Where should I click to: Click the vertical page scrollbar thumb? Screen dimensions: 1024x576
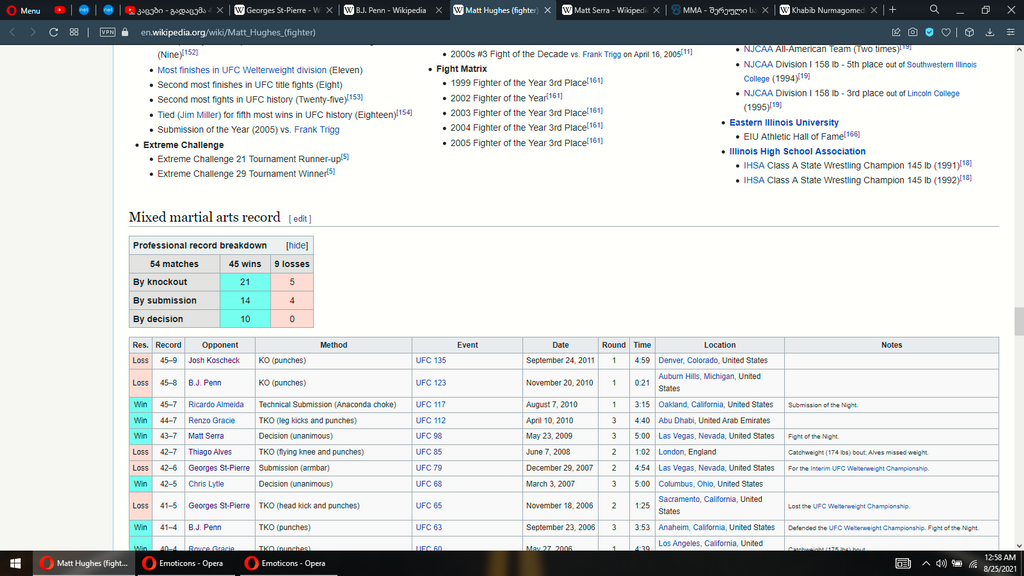click(x=1018, y=321)
